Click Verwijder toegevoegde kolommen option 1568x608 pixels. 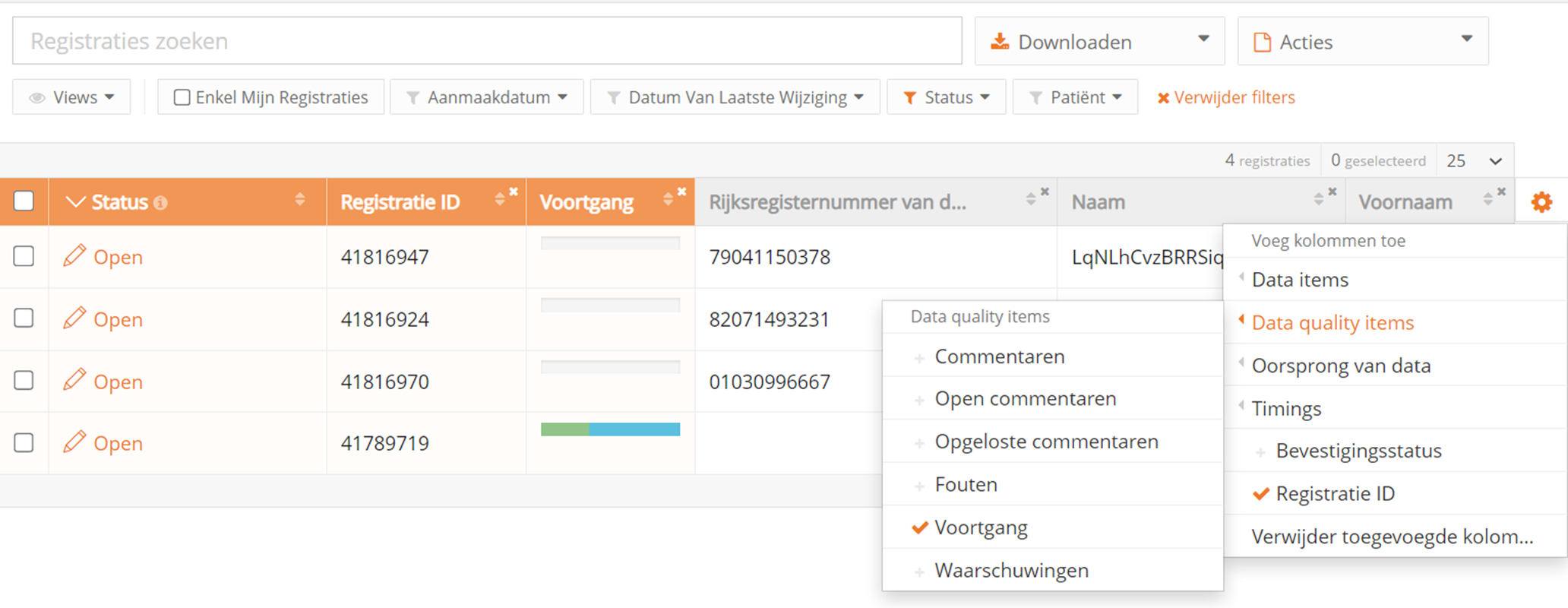pyautogui.click(x=1392, y=537)
